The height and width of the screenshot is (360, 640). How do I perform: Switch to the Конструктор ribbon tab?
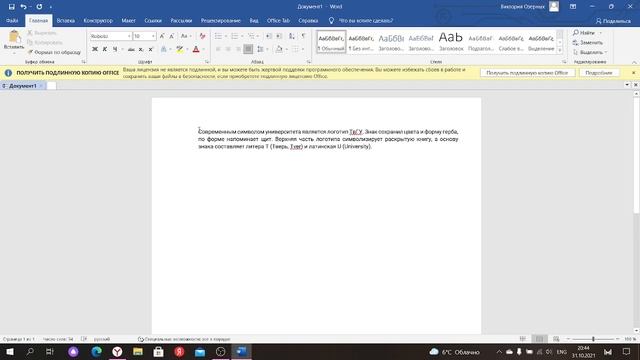[x=98, y=20]
